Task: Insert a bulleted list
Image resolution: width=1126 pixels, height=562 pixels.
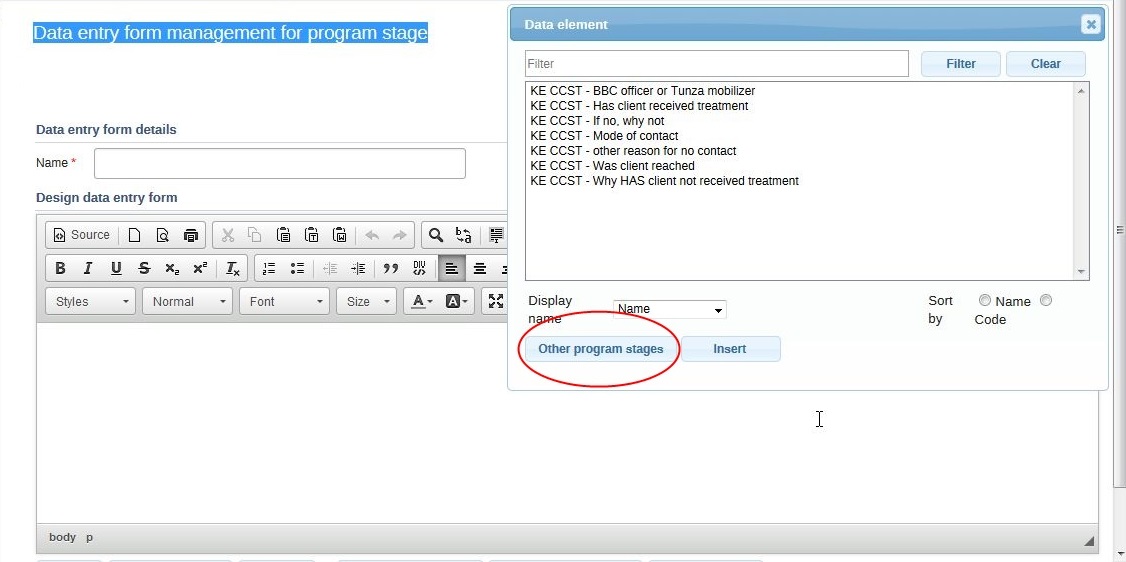Action: pyautogui.click(x=297, y=268)
